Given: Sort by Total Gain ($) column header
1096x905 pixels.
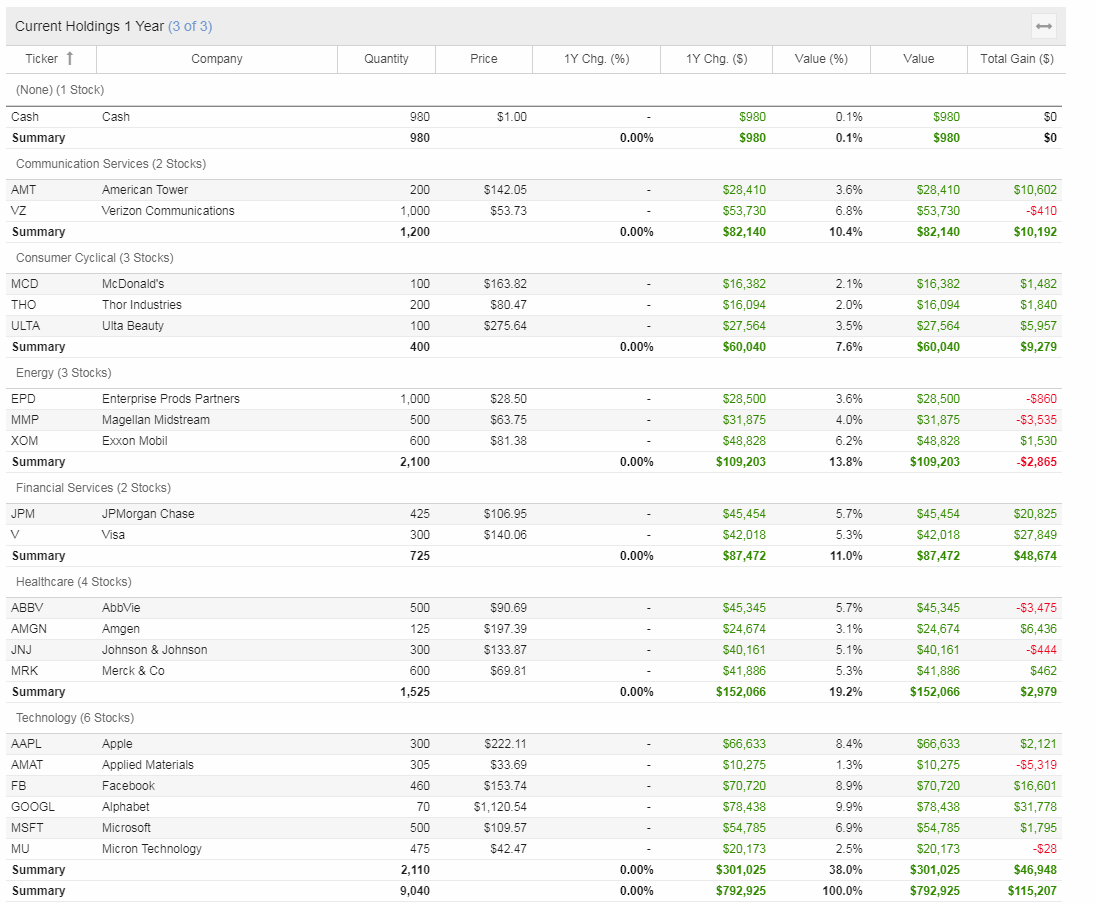Looking at the screenshot, I should [x=1016, y=59].
